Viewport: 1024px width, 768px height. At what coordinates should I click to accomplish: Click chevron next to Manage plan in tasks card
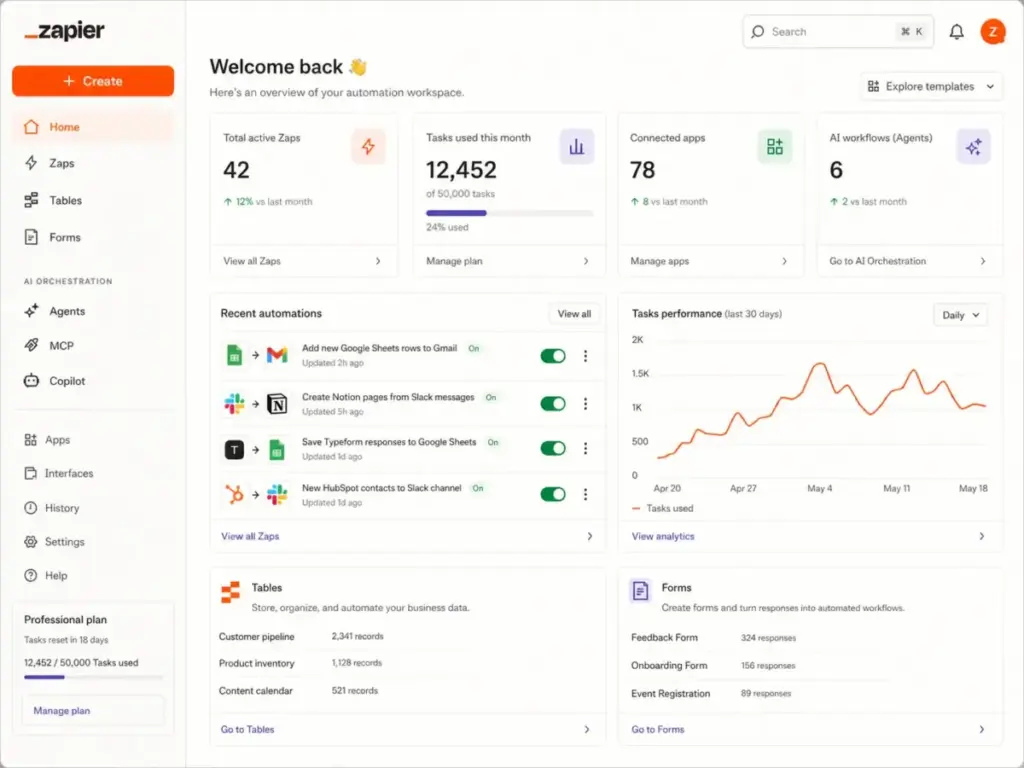(586, 261)
